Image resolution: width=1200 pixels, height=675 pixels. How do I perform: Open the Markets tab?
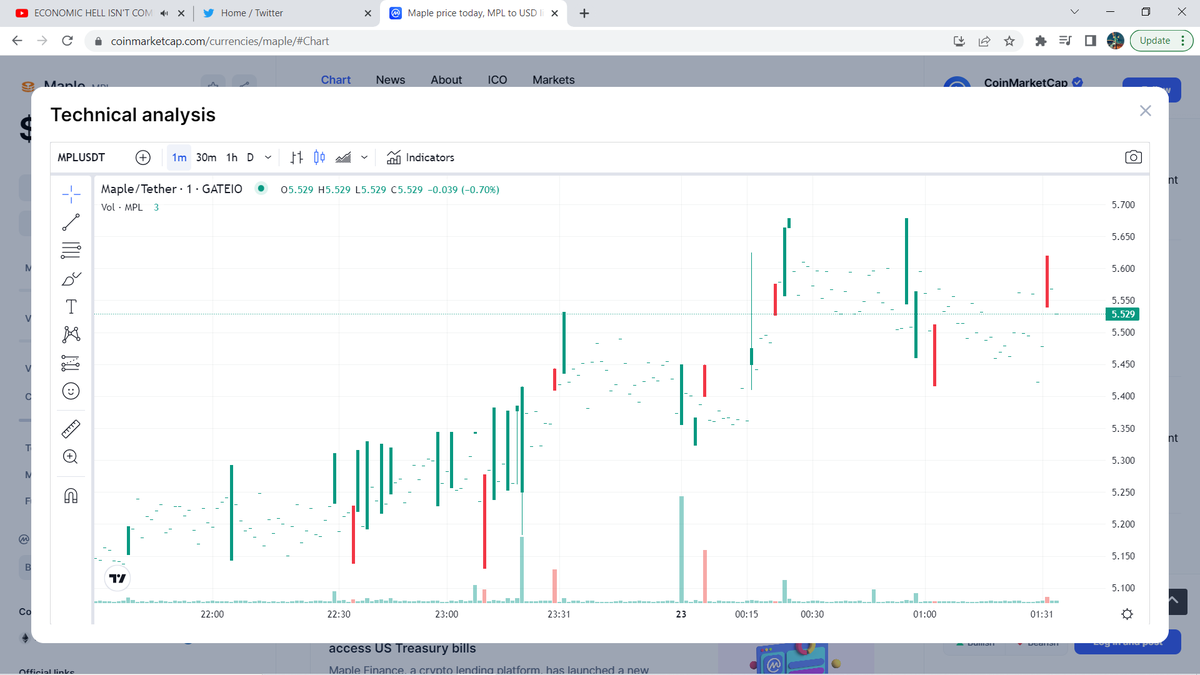click(553, 80)
